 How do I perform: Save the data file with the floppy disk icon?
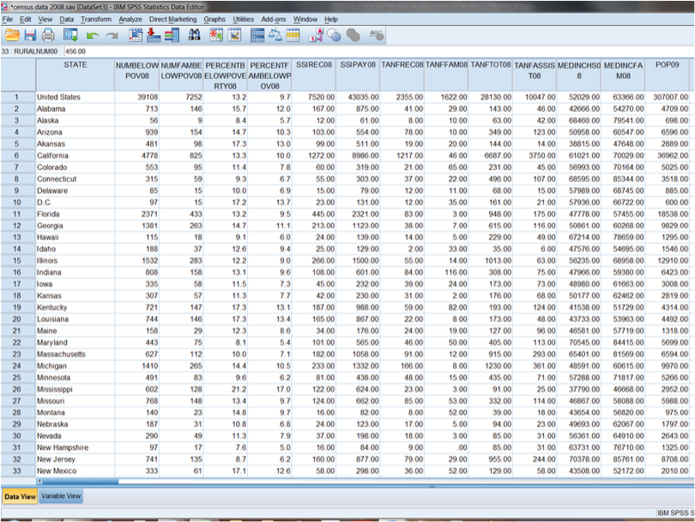coord(30,35)
